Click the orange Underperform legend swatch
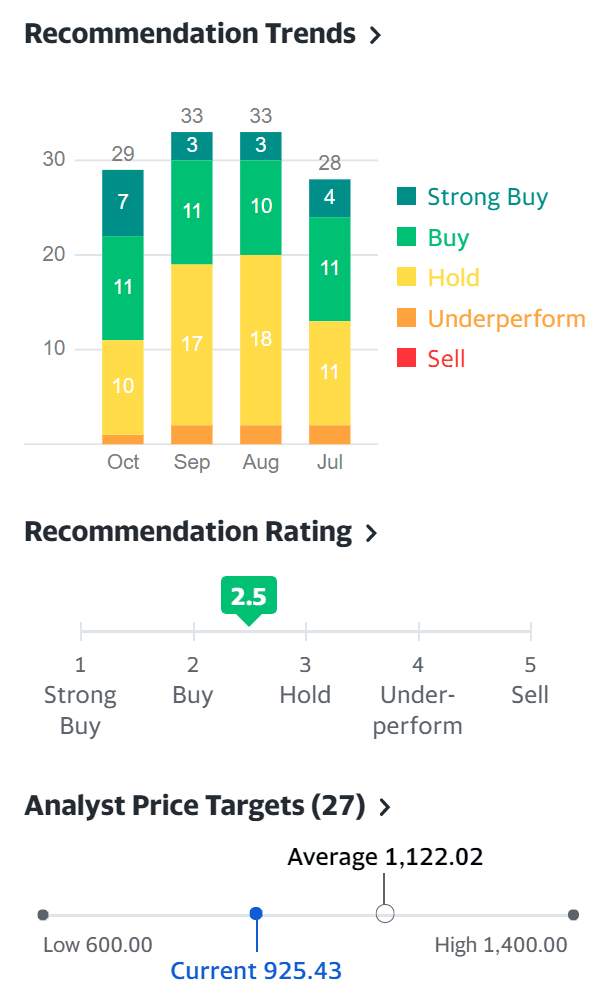Viewport: 611px width, 1006px height. (406, 319)
